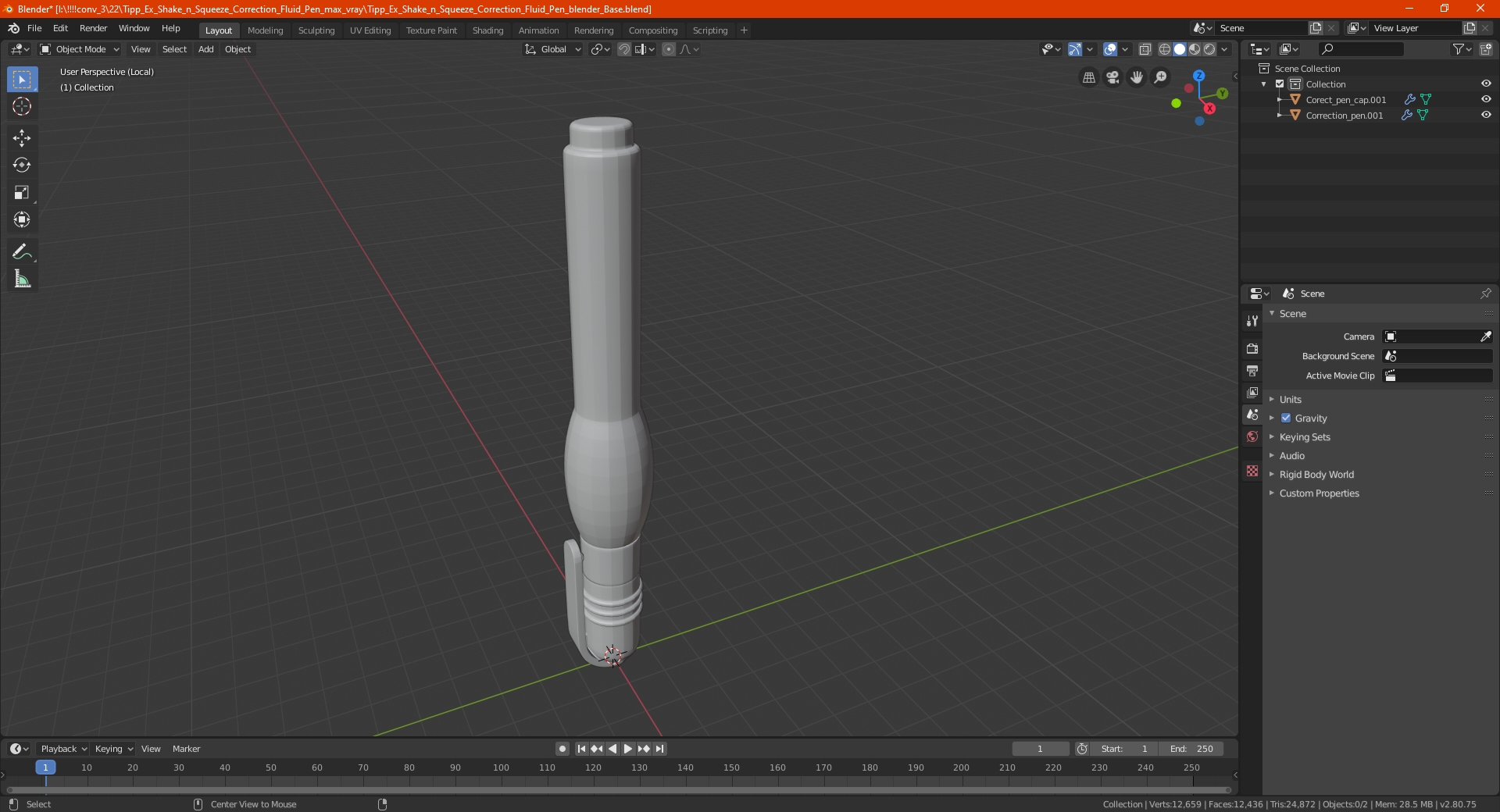Open the Render menu
The height and width of the screenshot is (812, 1500).
click(94, 28)
